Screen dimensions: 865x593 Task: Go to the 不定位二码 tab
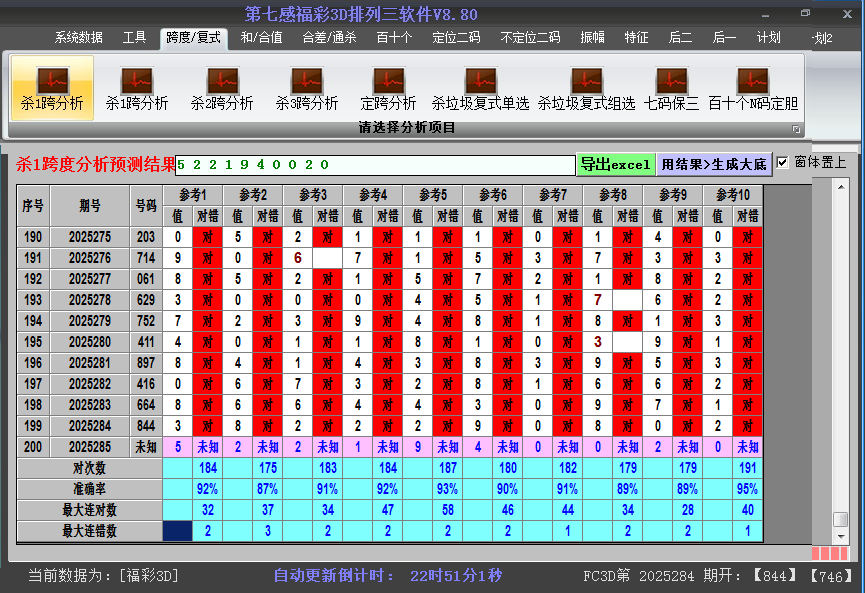click(x=530, y=38)
